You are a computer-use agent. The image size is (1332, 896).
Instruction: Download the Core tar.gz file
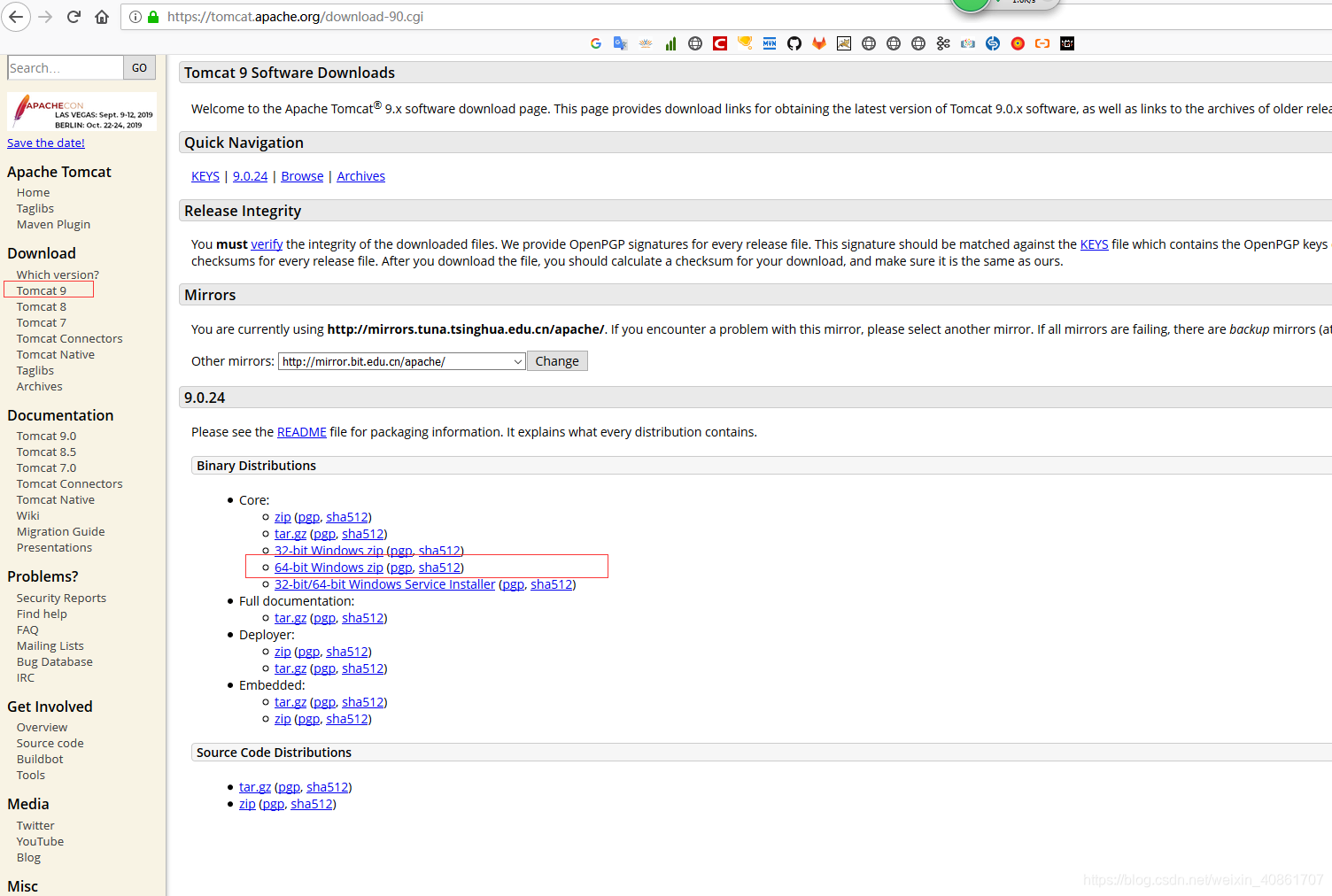(x=290, y=534)
